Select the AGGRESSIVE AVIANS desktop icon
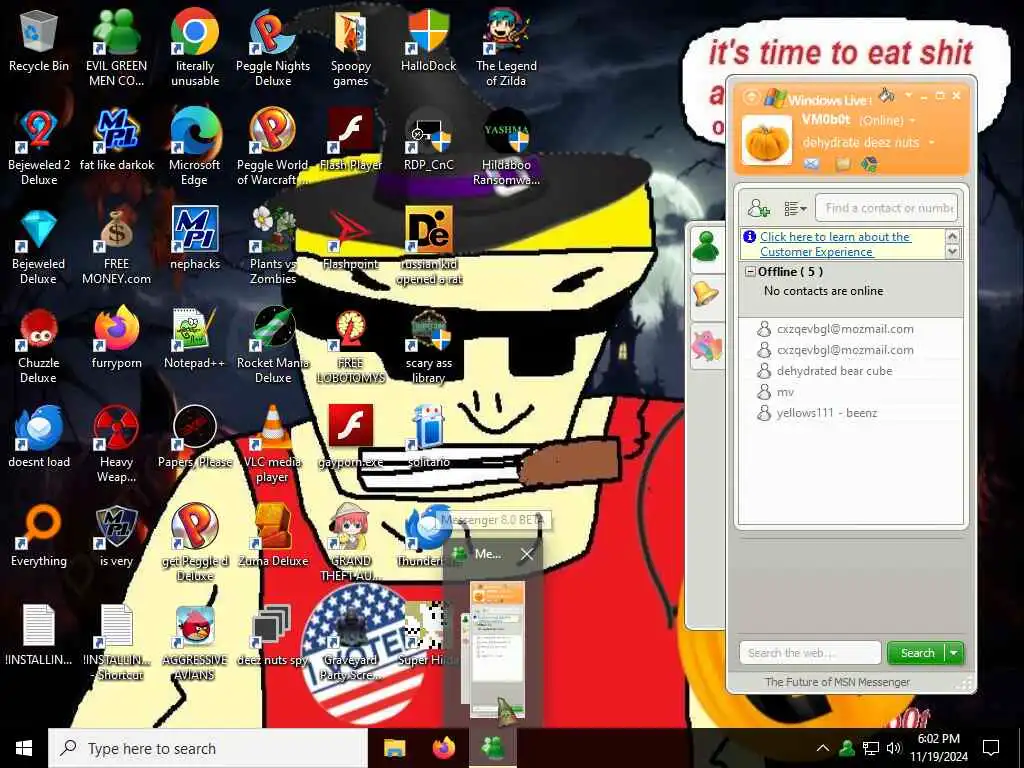This screenshot has width=1024, height=768. coord(195,643)
